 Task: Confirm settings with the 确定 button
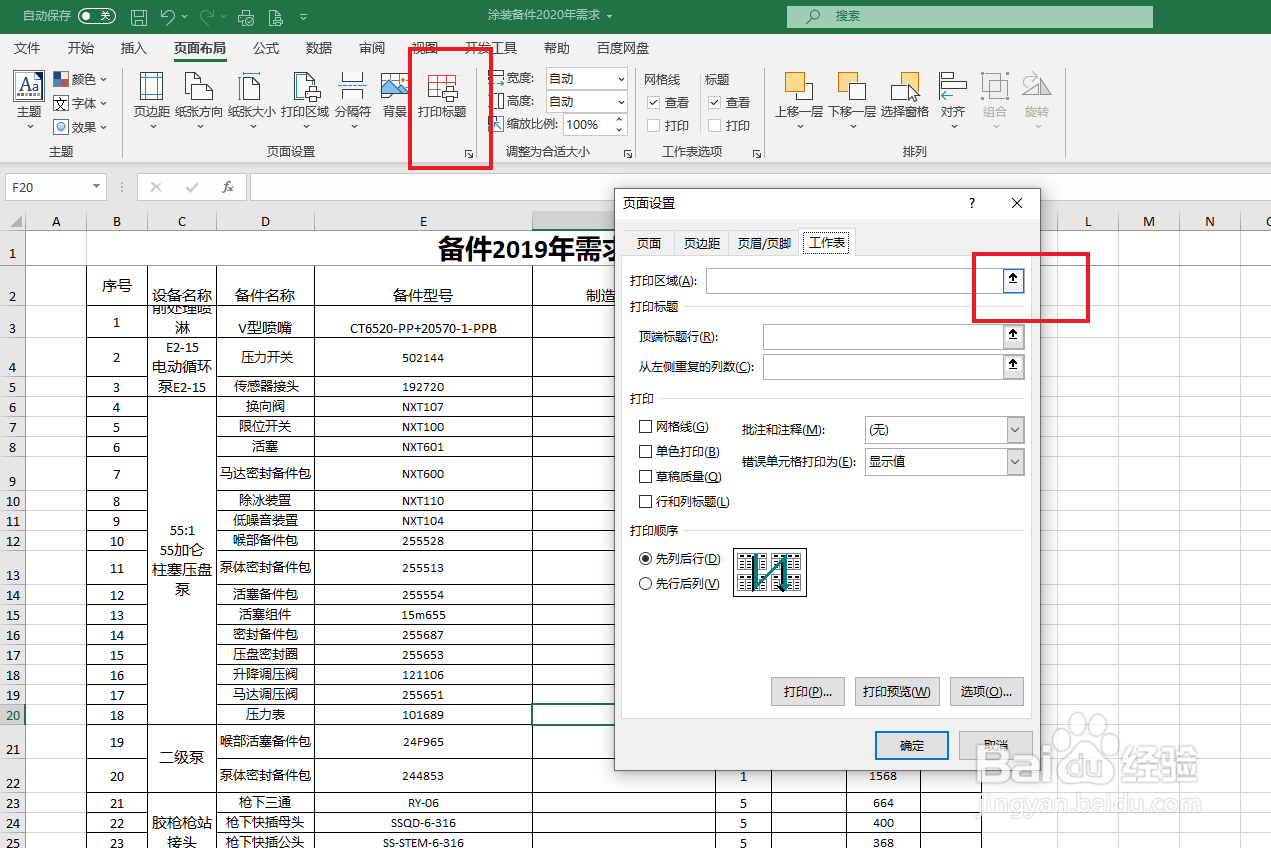910,745
